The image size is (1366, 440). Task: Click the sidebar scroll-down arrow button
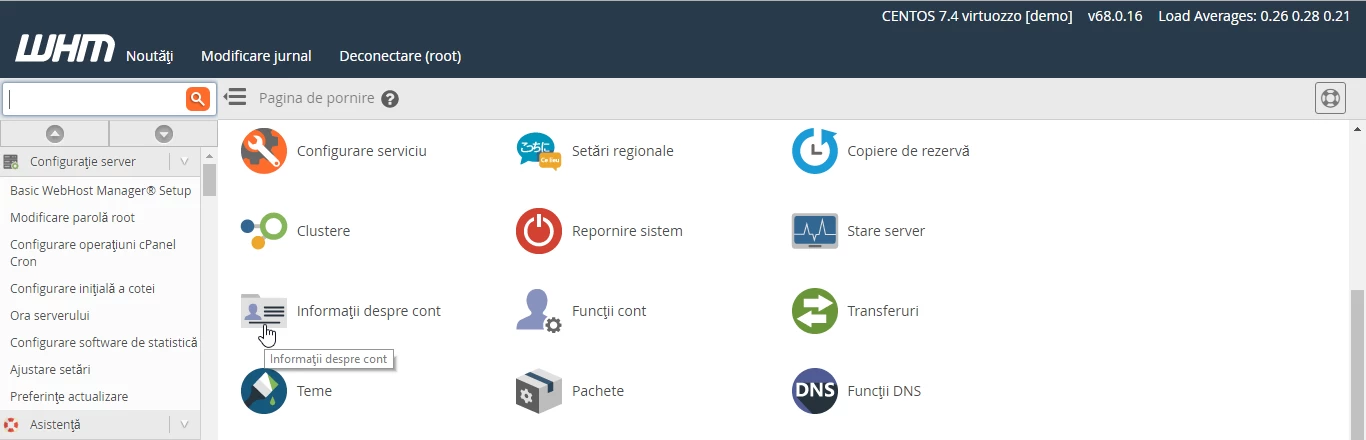tap(163, 133)
